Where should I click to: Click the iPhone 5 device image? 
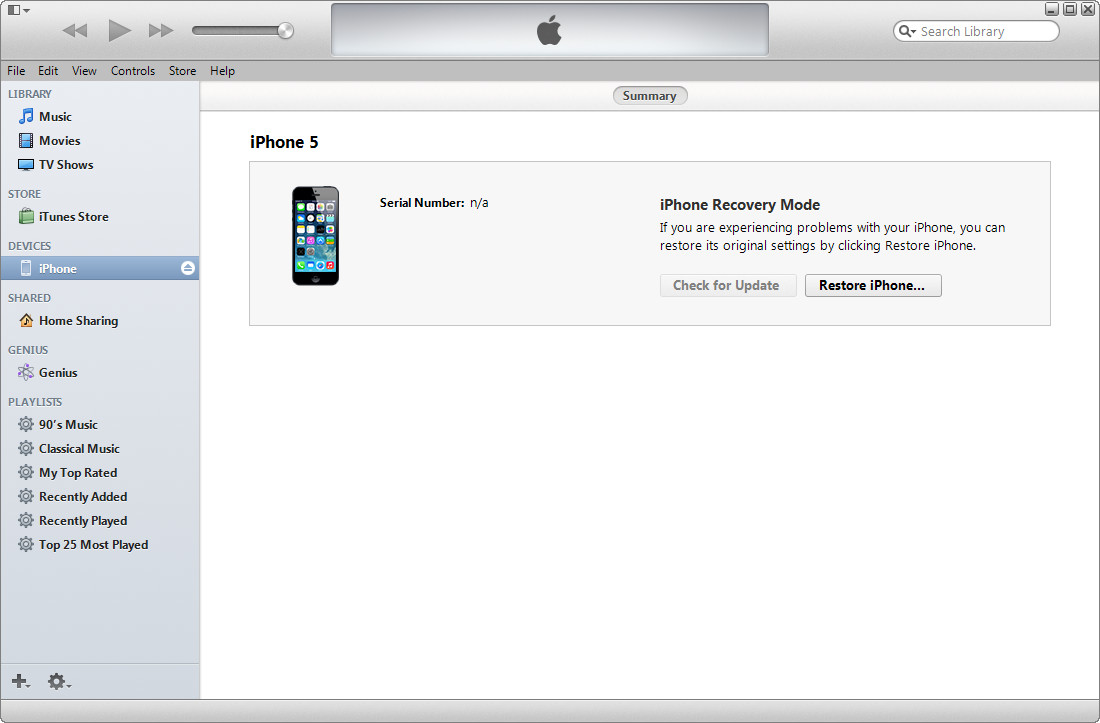pos(316,236)
